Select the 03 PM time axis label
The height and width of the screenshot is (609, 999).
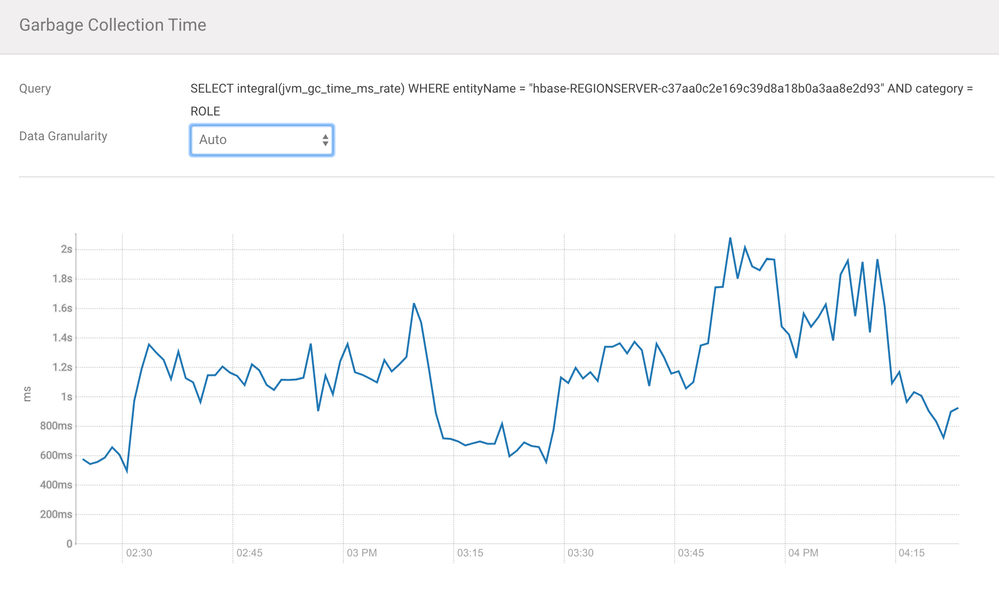[x=361, y=553]
